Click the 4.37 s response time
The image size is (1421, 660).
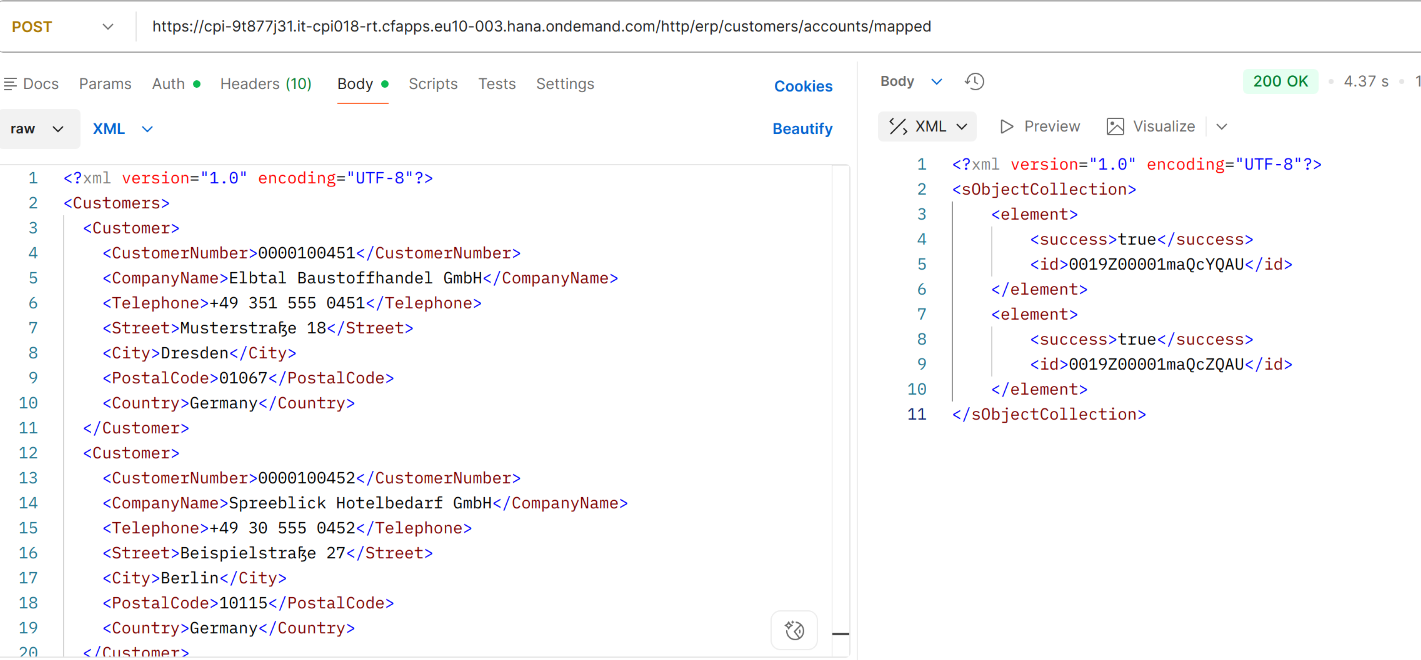(x=1366, y=82)
